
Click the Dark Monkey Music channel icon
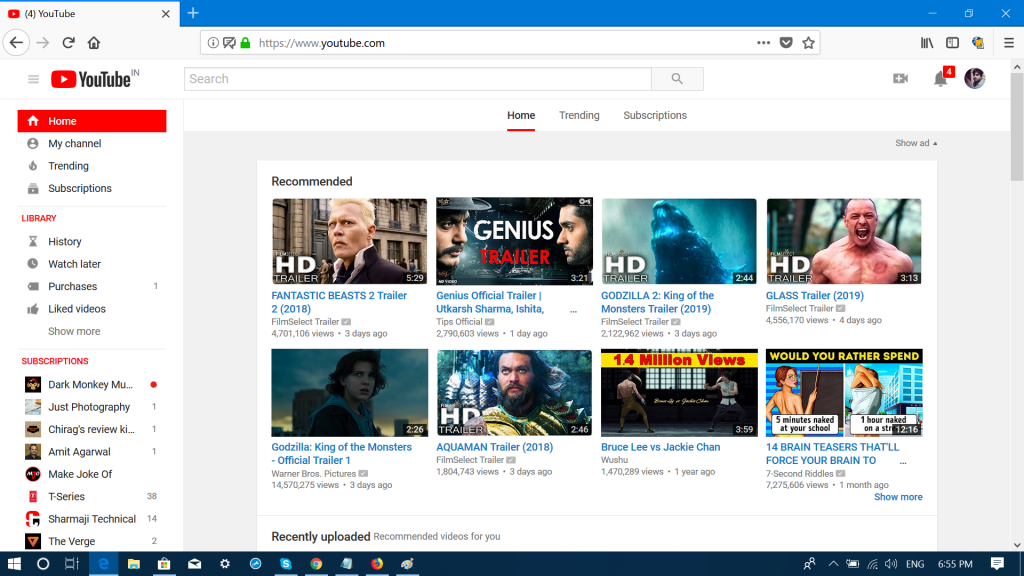click(x=33, y=385)
